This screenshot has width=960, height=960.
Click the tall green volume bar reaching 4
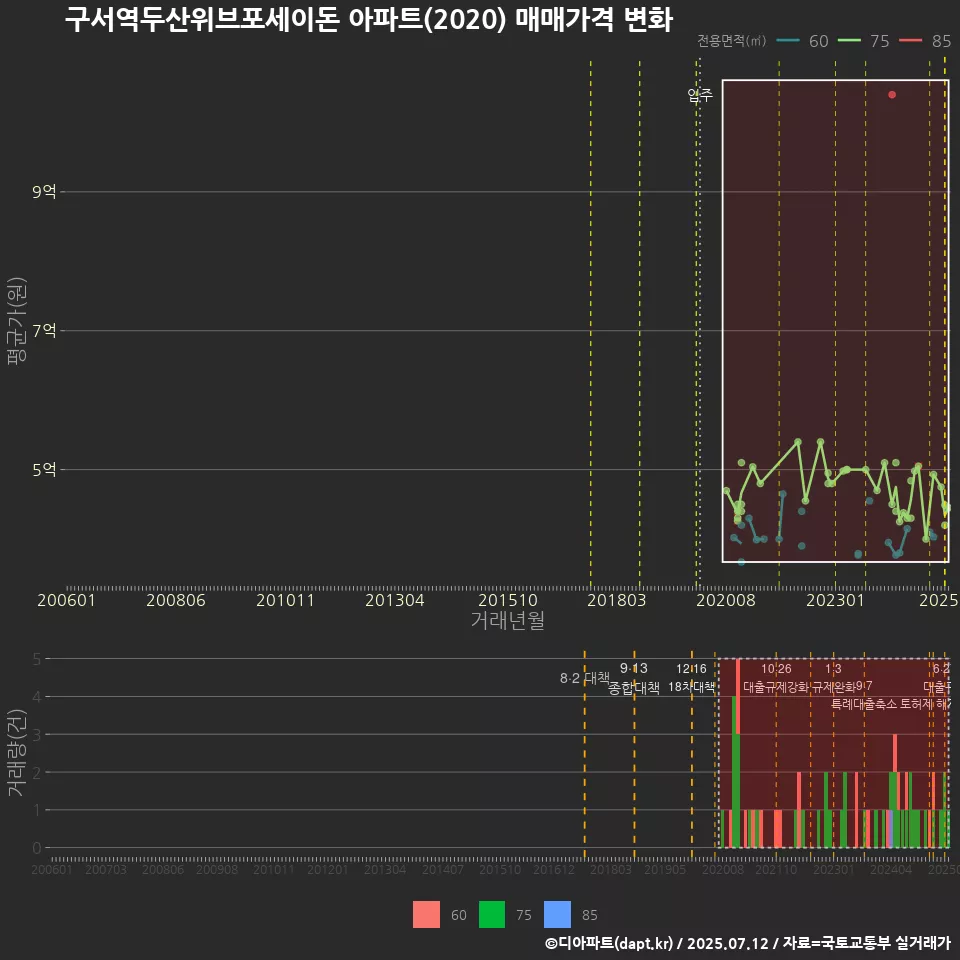click(734, 772)
